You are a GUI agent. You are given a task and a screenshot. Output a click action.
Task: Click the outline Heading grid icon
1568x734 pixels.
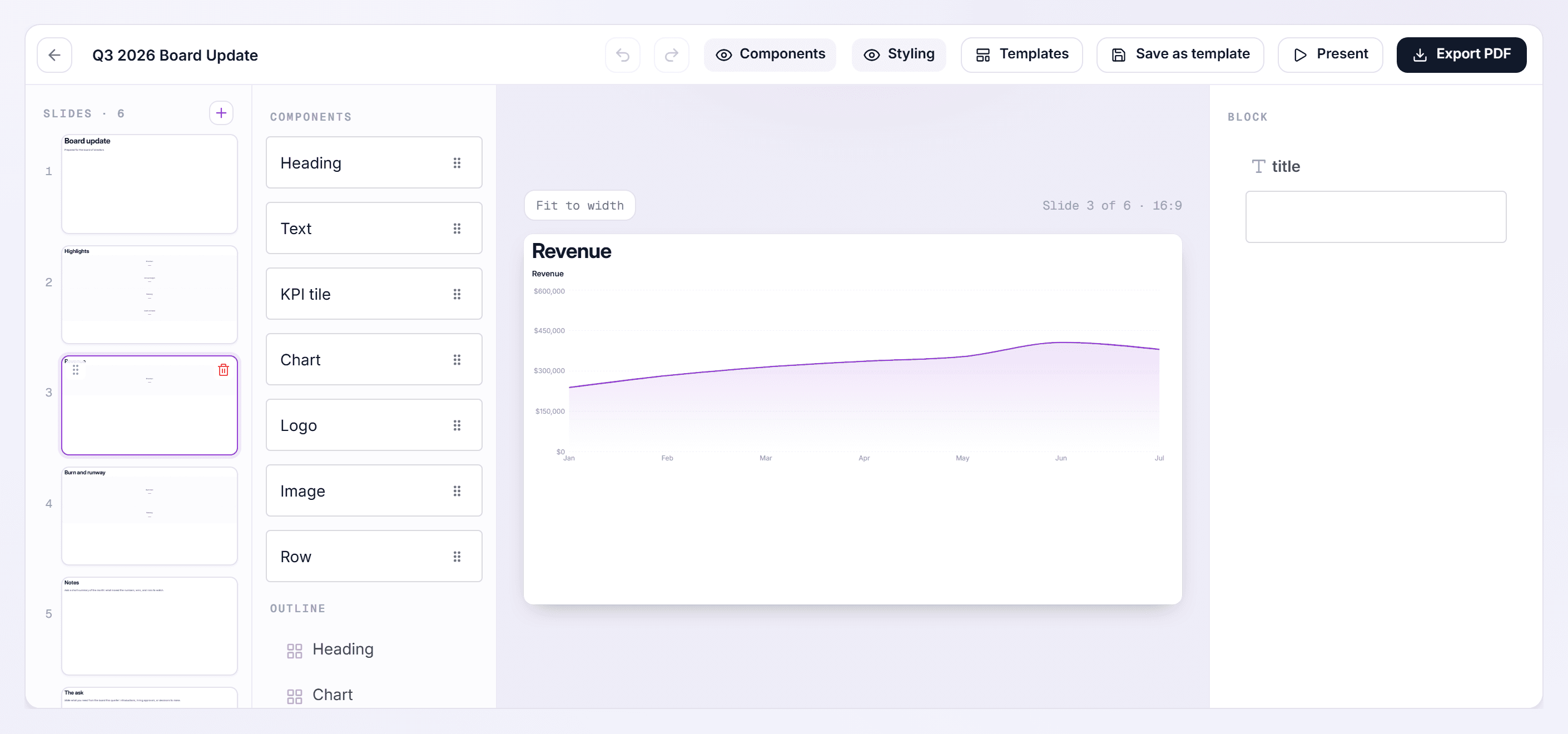click(x=295, y=651)
